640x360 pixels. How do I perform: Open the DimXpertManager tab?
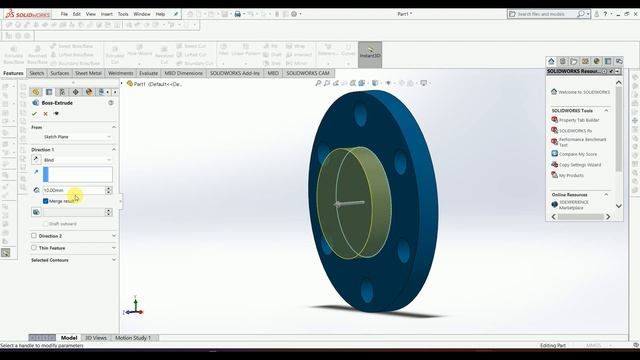point(76,92)
